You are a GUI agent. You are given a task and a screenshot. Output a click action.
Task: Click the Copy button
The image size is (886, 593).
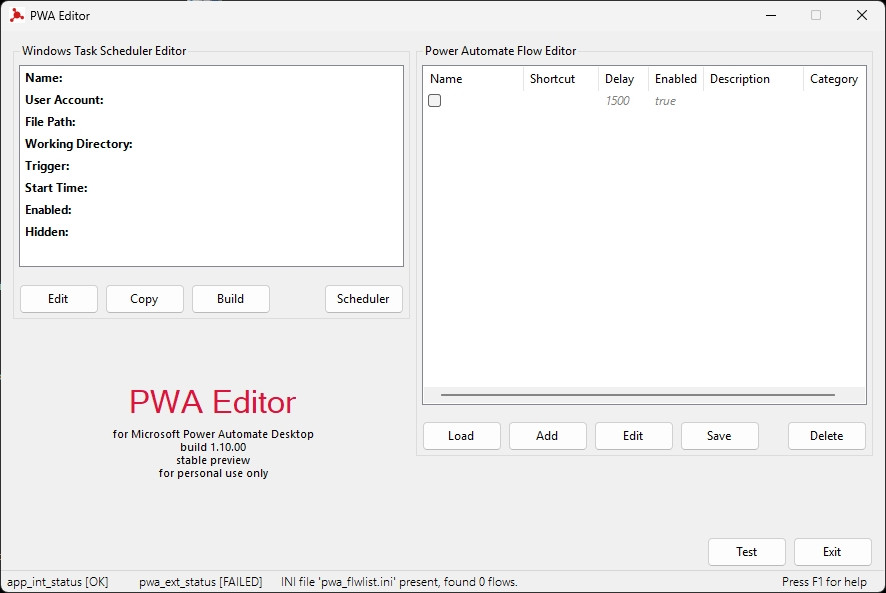[x=145, y=298]
